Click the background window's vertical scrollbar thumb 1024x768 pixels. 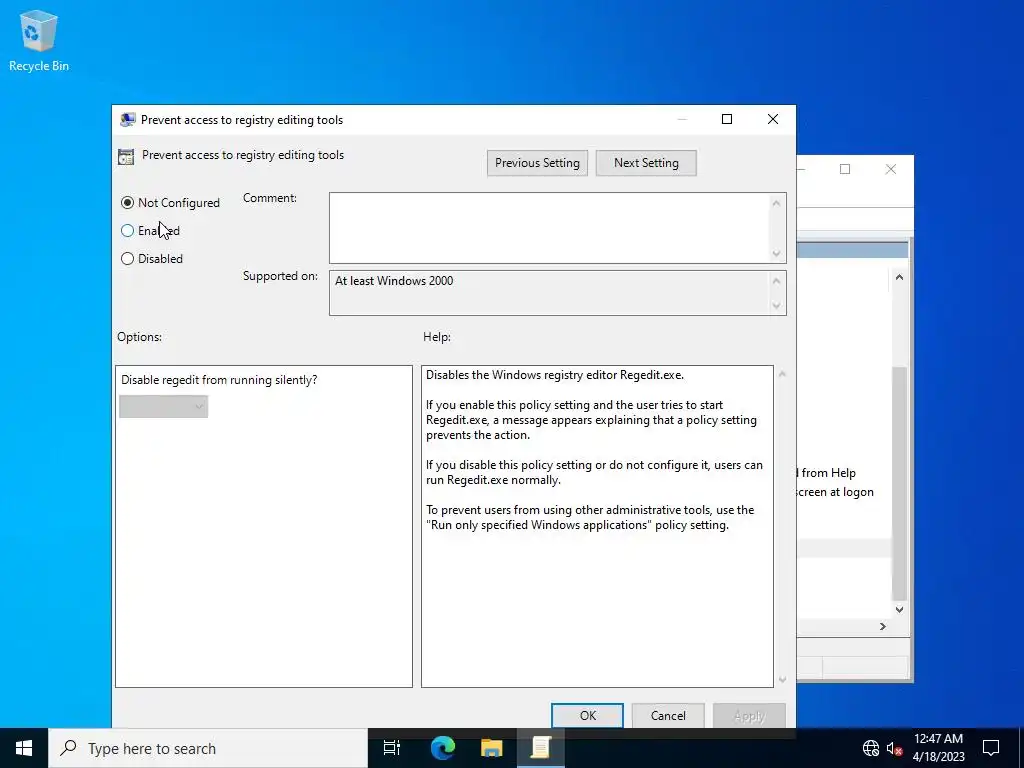(899, 483)
